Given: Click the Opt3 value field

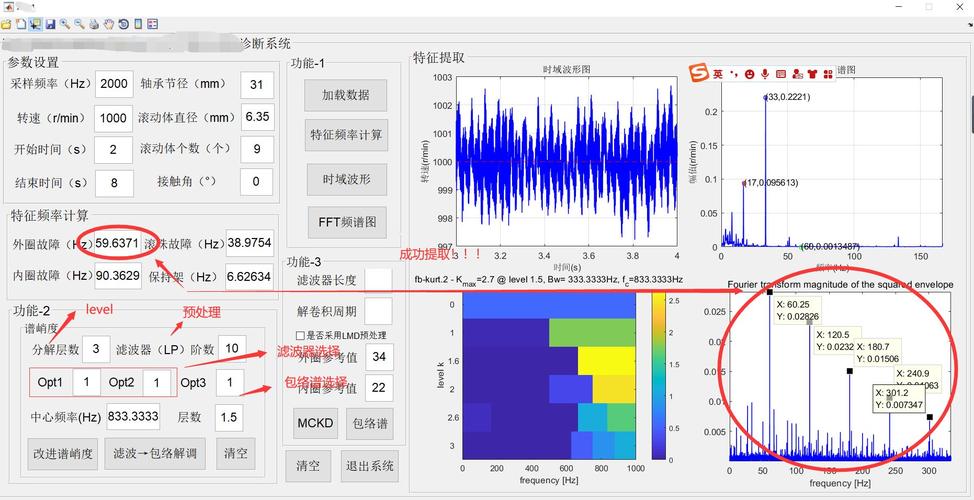Looking at the screenshot, I should [x=230, y=383].
